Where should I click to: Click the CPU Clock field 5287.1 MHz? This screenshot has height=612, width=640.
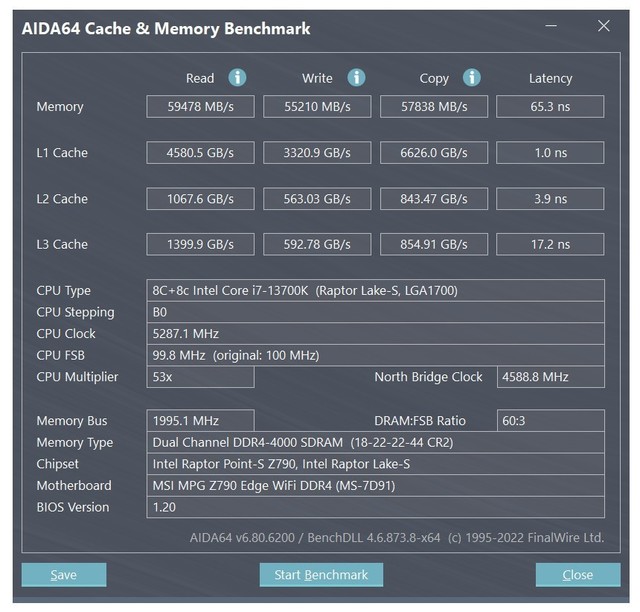tap(376, 334)
